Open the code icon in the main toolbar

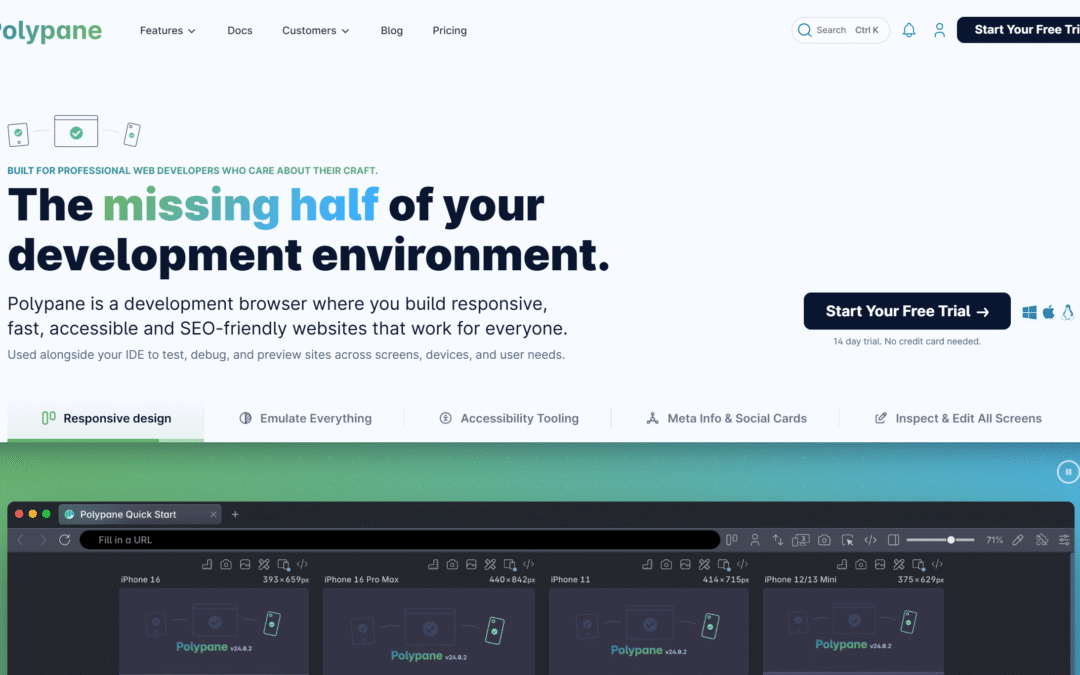click(x=871, y=540)
